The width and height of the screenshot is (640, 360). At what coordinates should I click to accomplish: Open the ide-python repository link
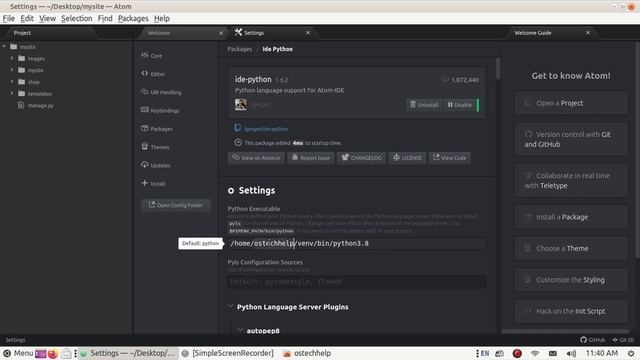[266, 129]
